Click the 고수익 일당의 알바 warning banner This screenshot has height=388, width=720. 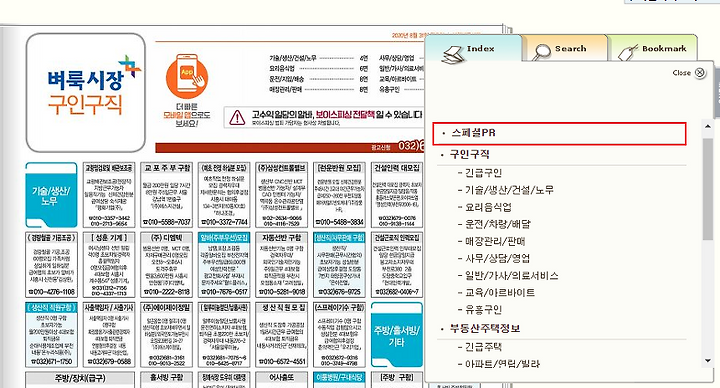pyautogui.click(x=324, y=118)
